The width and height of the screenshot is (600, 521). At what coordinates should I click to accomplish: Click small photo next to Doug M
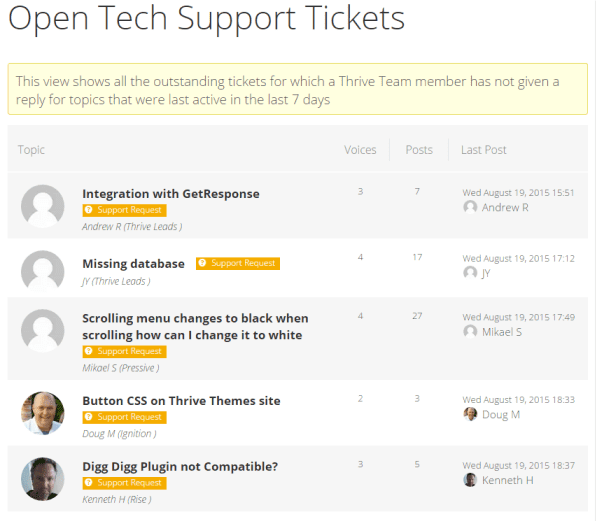(x=470, y=414)
